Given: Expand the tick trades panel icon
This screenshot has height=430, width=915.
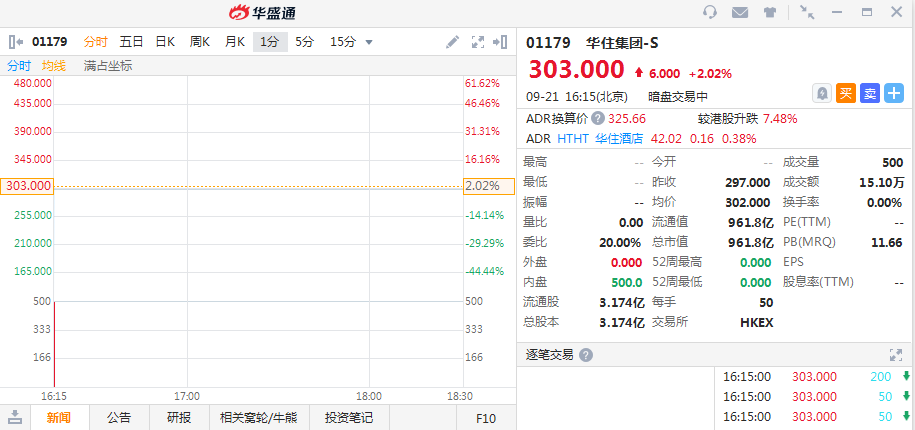Looking at the screenshot, I should pos(896,354).
